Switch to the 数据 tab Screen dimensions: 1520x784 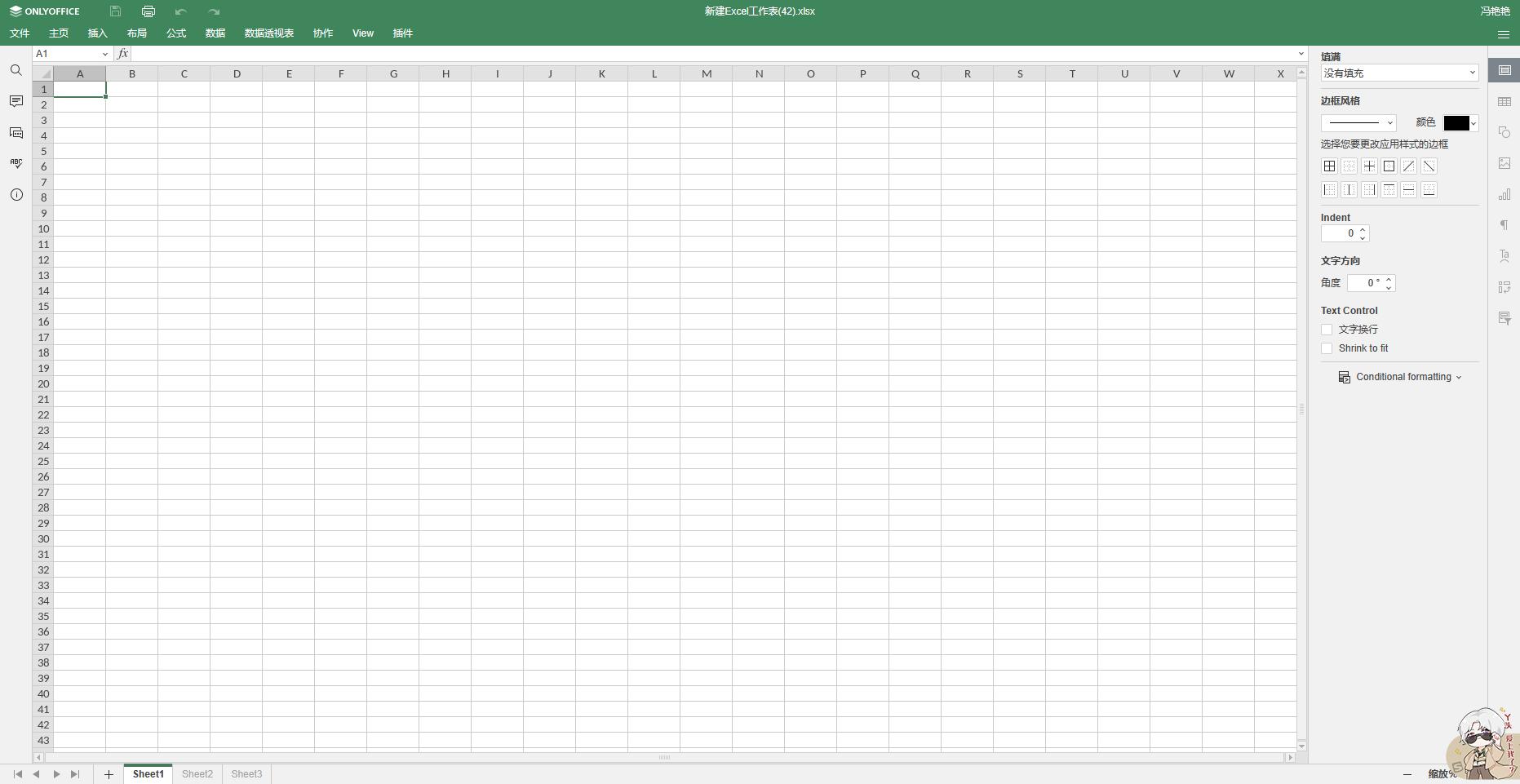point(215,33)
